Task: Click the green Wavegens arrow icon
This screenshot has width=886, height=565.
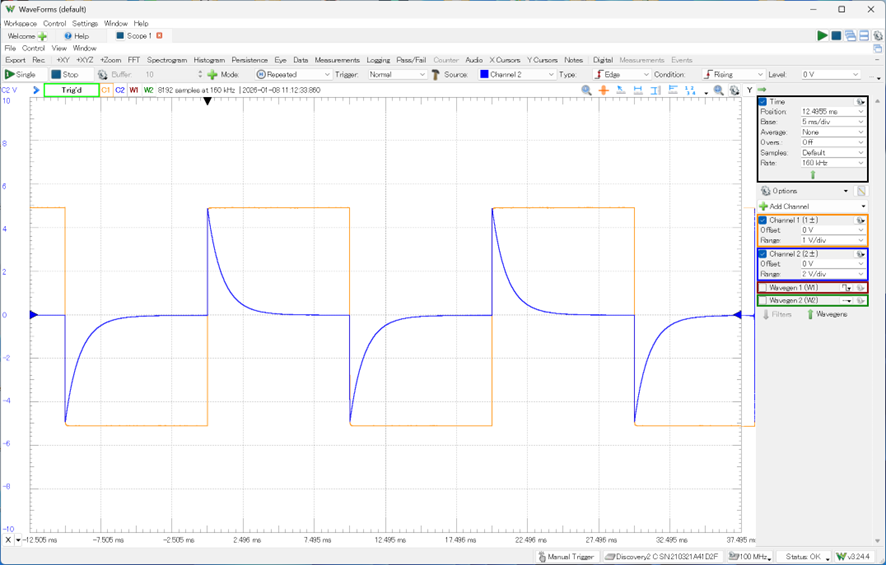Action: click(x=811, y=314)
